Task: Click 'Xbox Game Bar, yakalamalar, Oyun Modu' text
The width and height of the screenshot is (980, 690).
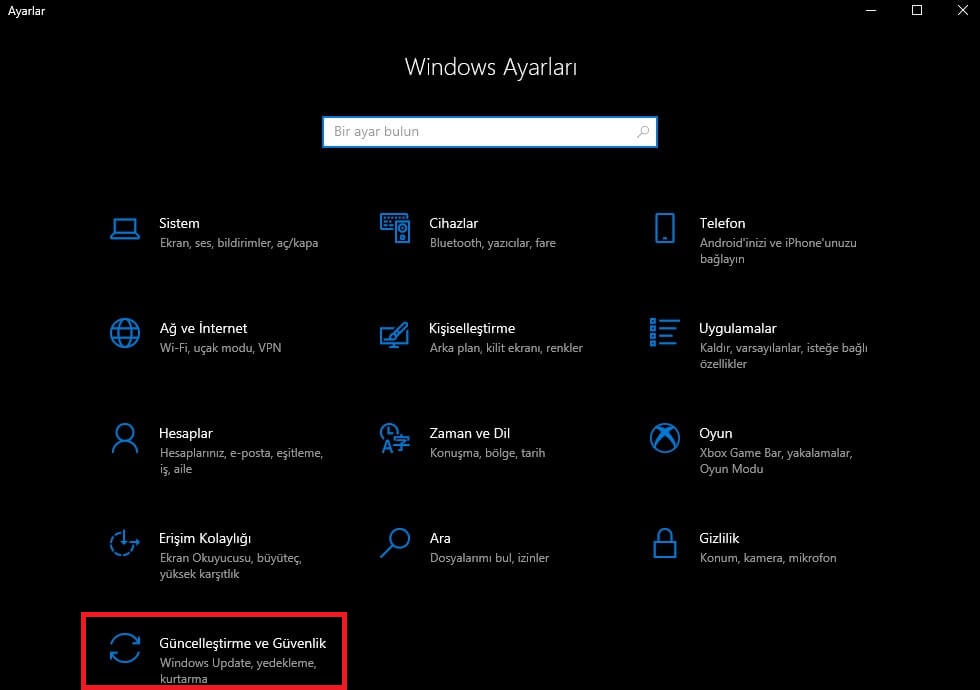Action: [x=776, y=461]
